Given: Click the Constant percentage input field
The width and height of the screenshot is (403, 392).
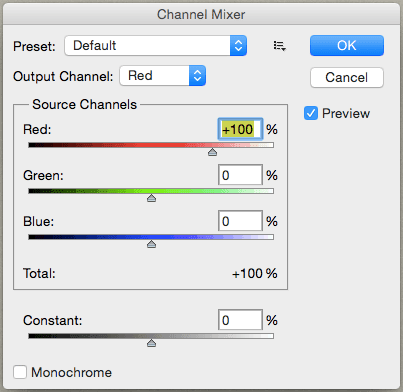Looking at the screenshot, I should pos(240,320).
